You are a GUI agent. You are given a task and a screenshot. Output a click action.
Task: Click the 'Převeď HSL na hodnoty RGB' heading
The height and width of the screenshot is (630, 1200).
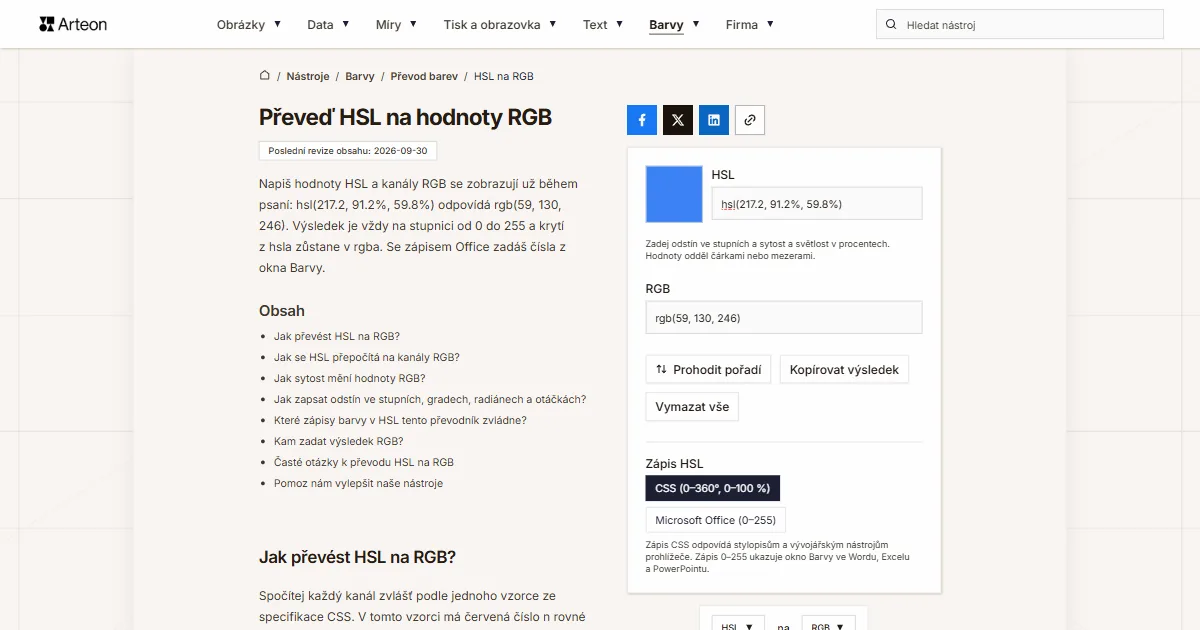coord(405,117)
